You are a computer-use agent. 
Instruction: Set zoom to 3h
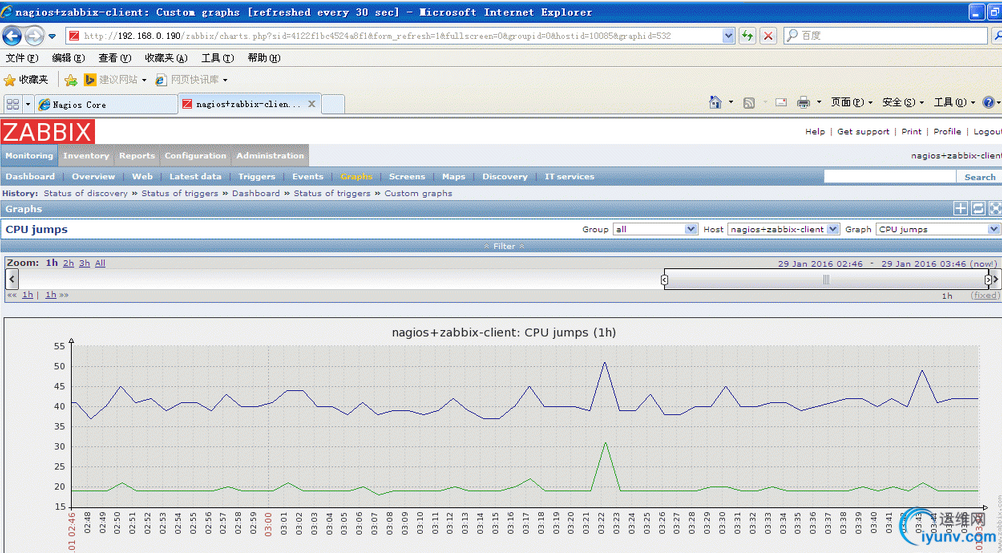84,263
